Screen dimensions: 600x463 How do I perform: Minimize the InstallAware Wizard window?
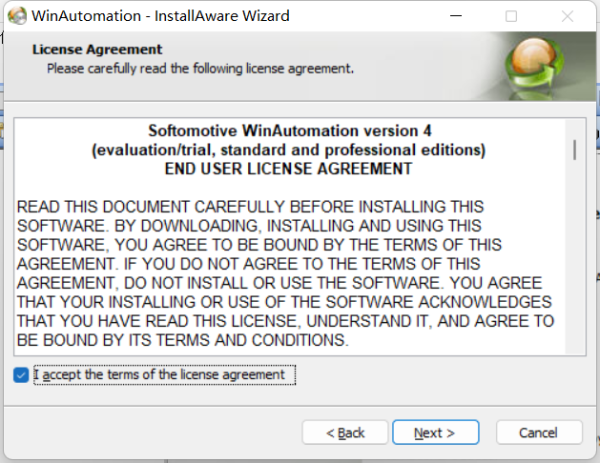click(x=455, y=16)
